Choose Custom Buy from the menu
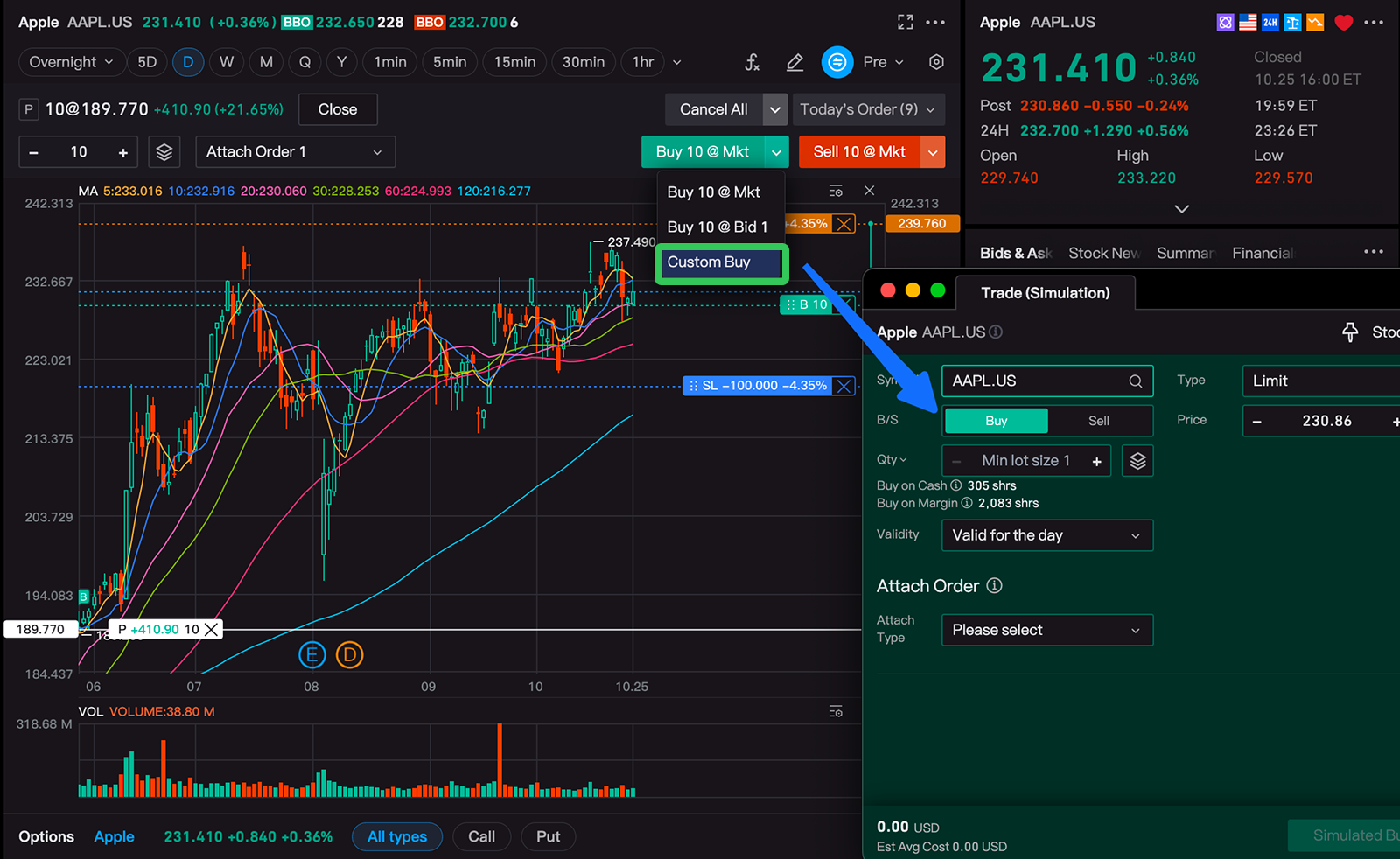1400x859 pixels. [x=721, y=262]
